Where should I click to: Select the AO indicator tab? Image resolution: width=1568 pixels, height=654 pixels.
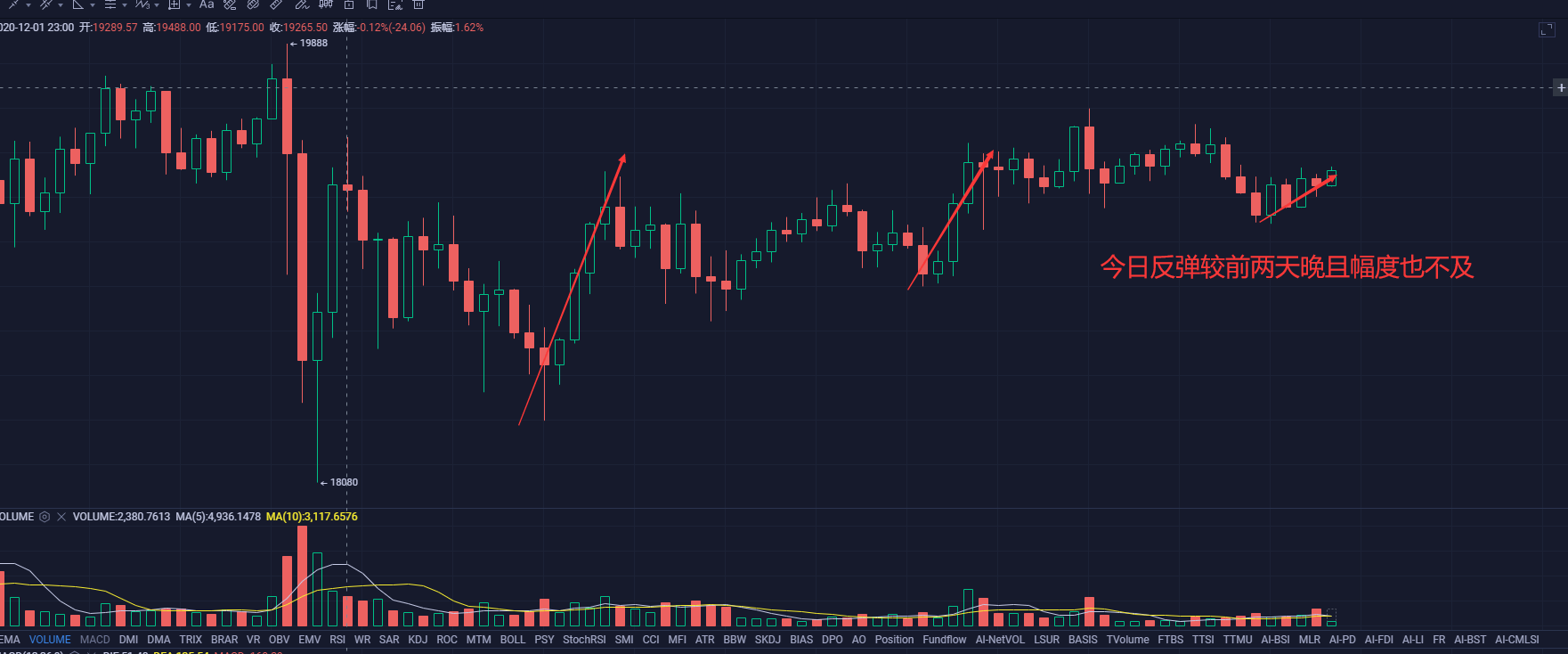(859, 640)
